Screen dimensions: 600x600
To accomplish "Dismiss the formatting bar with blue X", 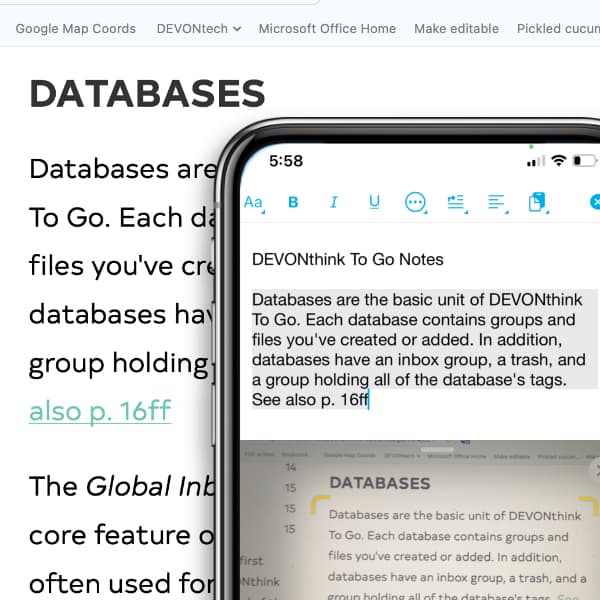I will click(595, 202).
